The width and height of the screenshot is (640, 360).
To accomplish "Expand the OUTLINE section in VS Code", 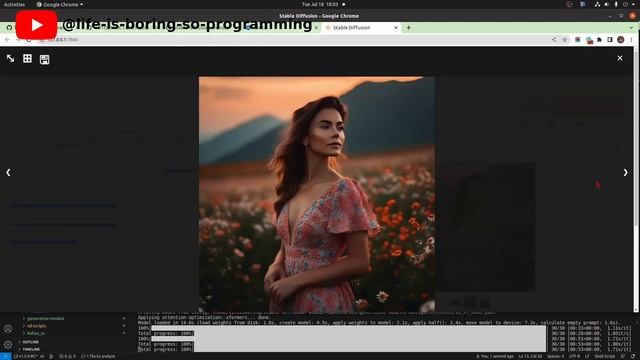I will point(31,342).
